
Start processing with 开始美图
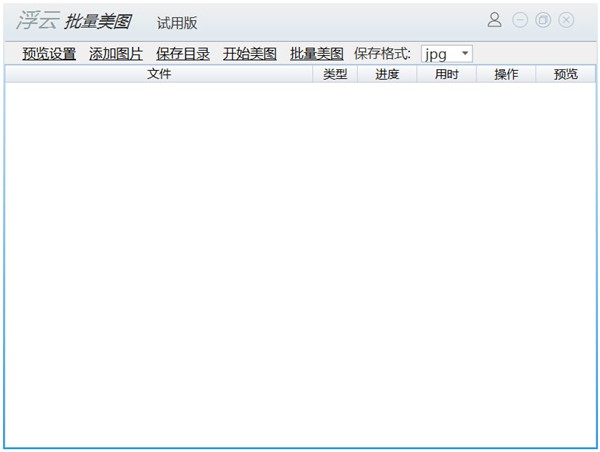tap(250, 54)
